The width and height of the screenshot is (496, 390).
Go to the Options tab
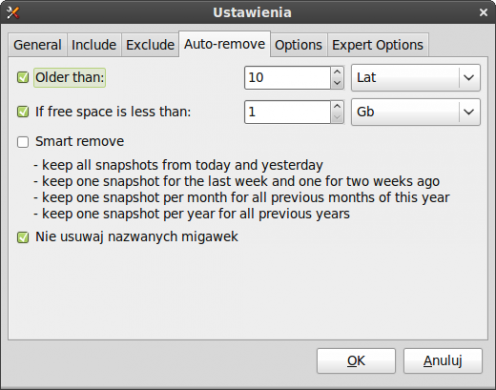[x=299, y=45]
